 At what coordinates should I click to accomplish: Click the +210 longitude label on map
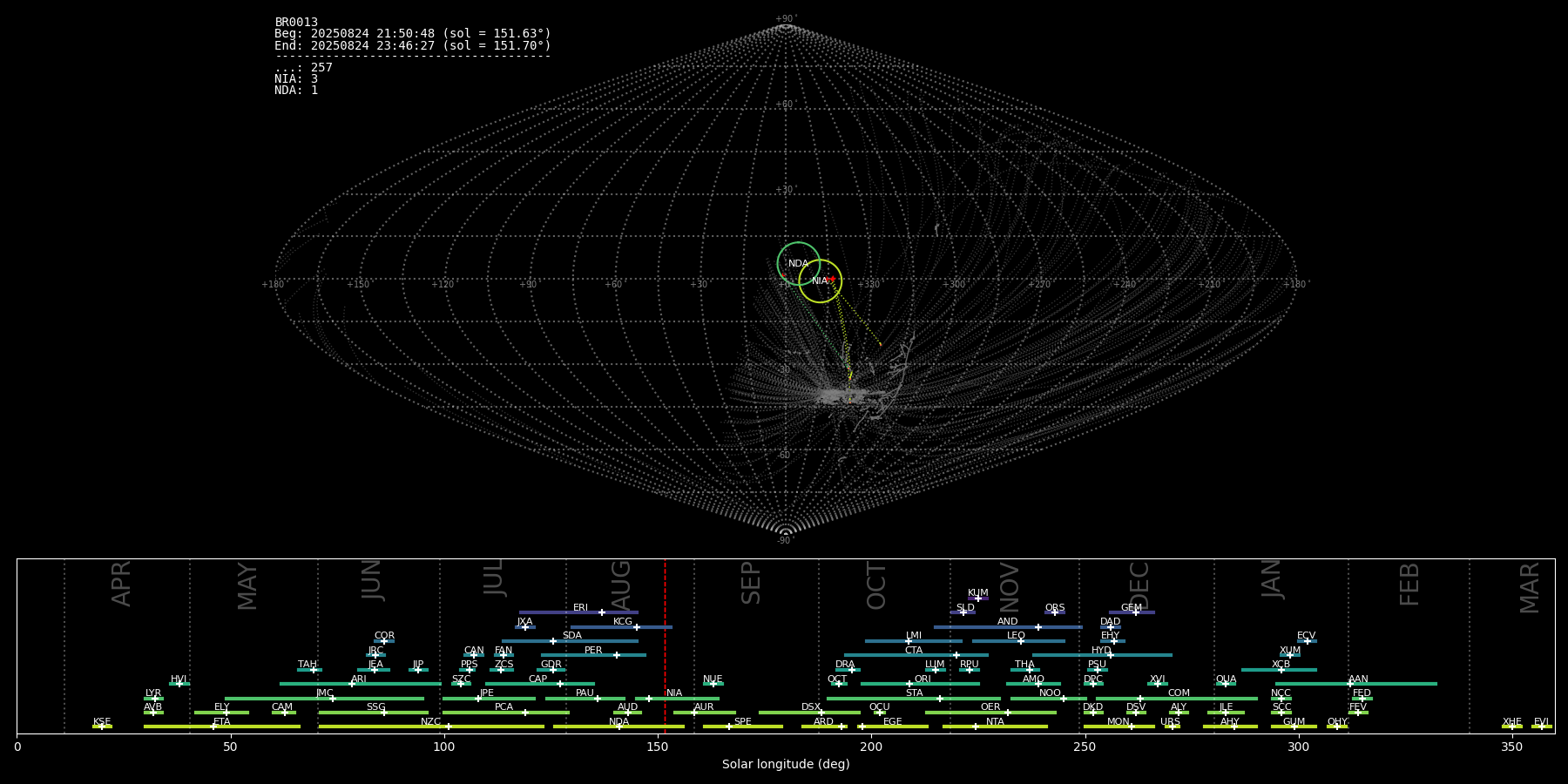[1209, 285]
